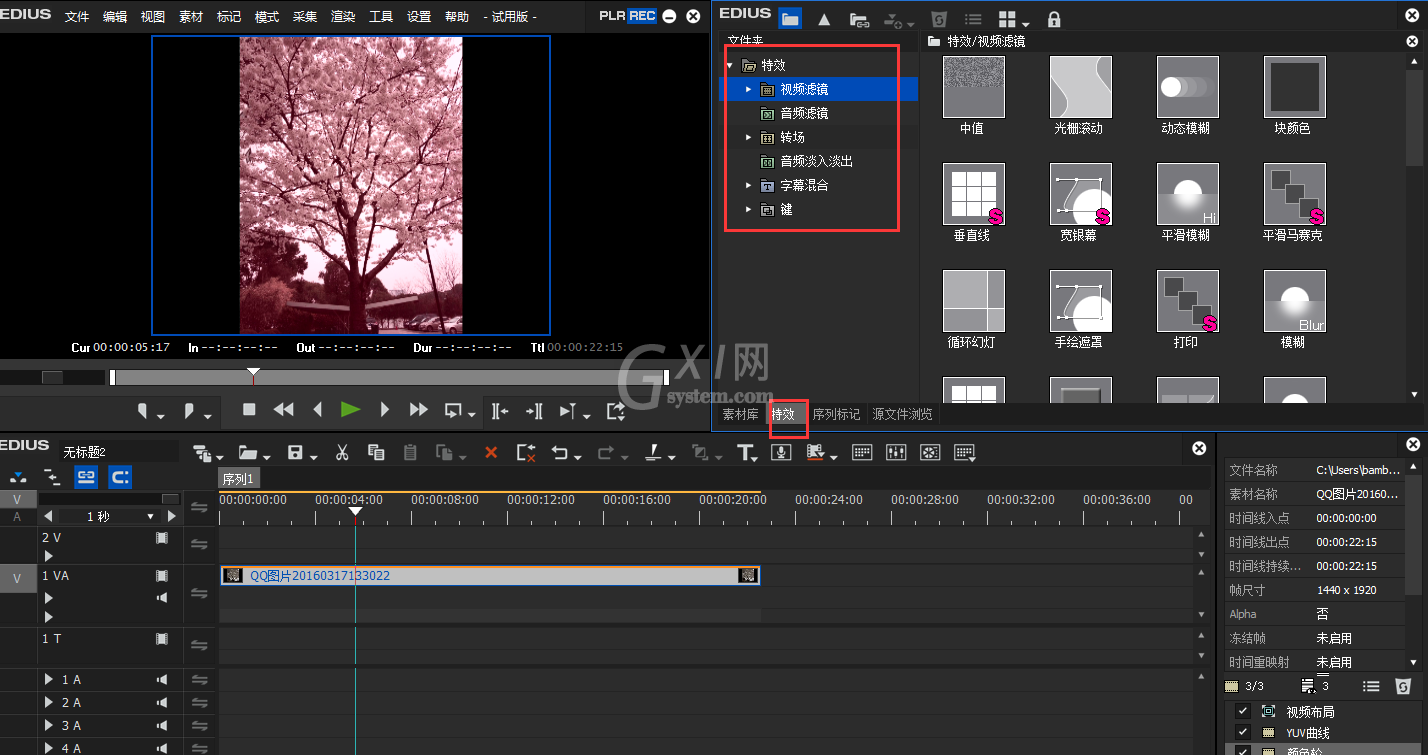The width and height of the screenshot is (1428, 755).
Task: Select the 动态模糊 effect thumbnail
Action: click(1187, 87)
